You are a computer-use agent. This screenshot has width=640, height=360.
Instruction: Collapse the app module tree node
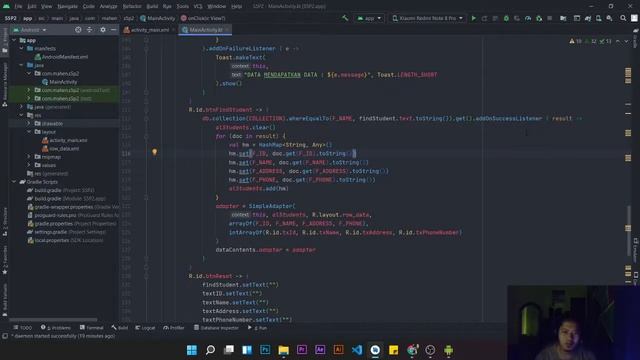point(14,40)
